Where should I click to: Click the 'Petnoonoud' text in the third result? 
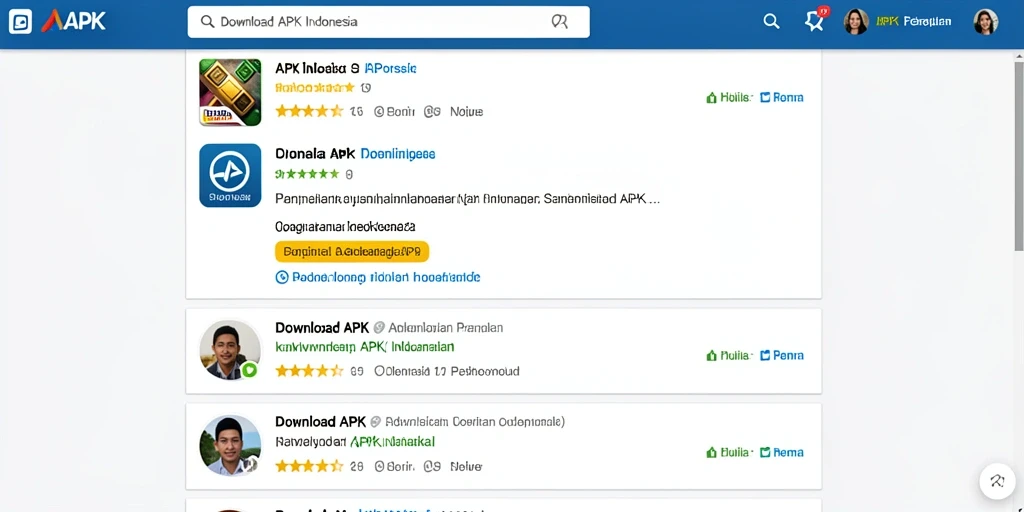pos(485,371)
